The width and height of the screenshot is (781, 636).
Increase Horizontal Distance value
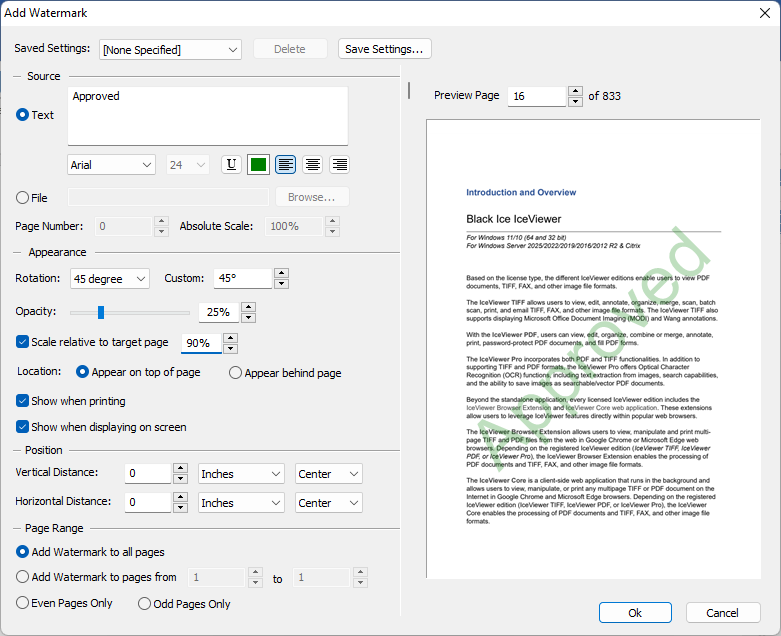[x=180, y=497]
